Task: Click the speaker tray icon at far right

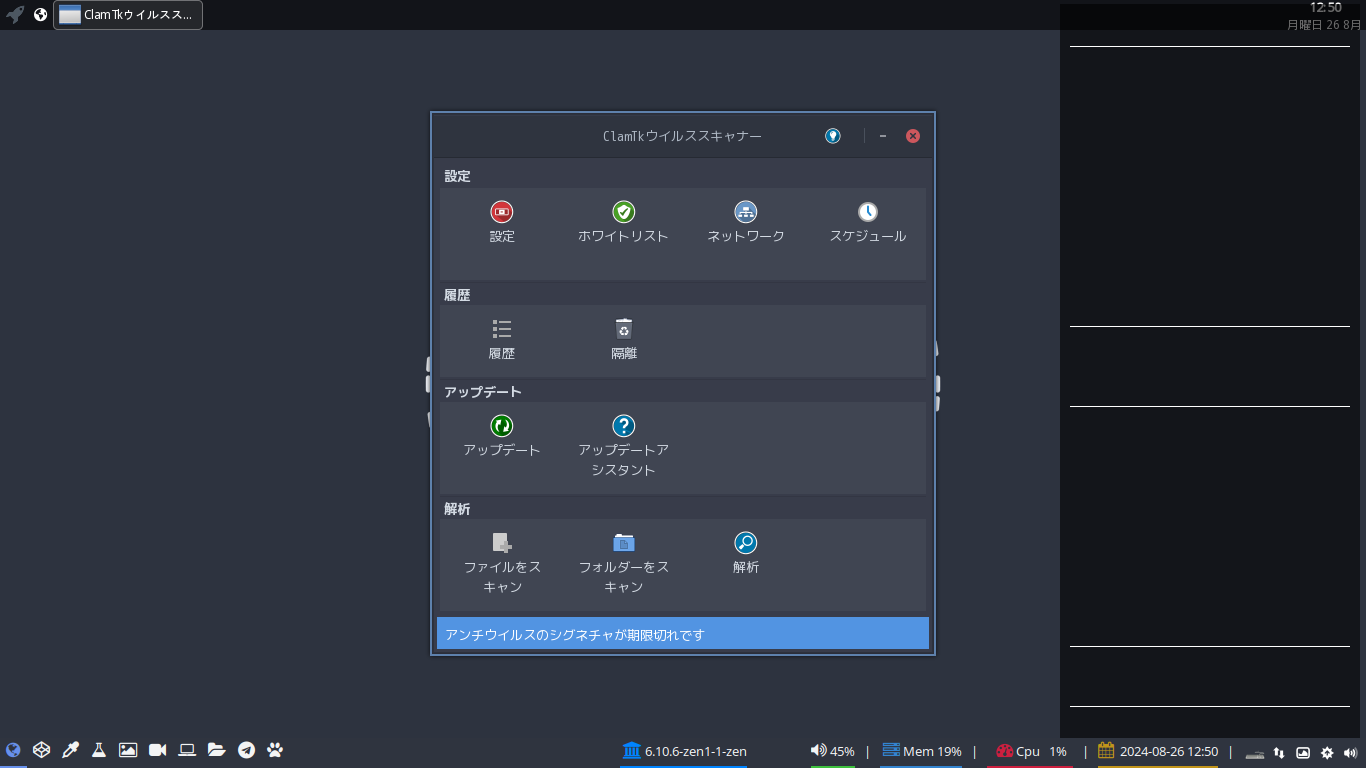Action: click(1352, 753)
